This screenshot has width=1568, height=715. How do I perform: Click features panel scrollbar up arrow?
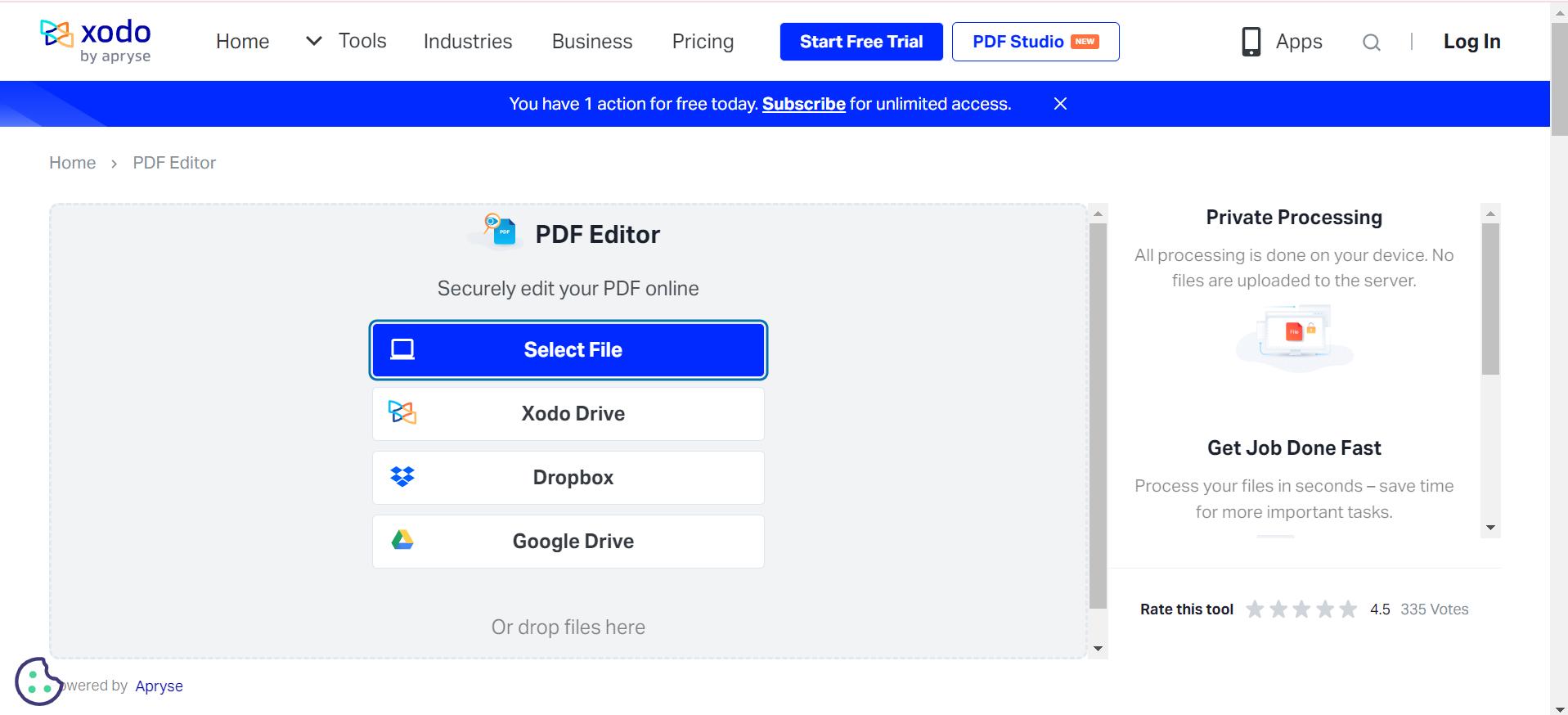[x=1490, y=214]
